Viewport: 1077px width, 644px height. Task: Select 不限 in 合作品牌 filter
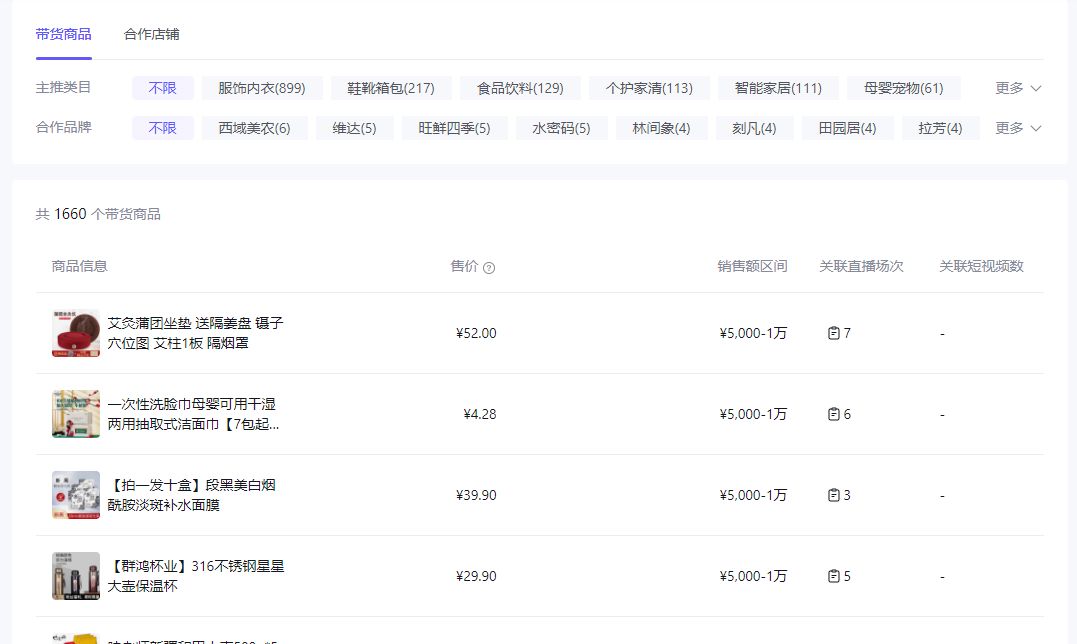[163, 128]
